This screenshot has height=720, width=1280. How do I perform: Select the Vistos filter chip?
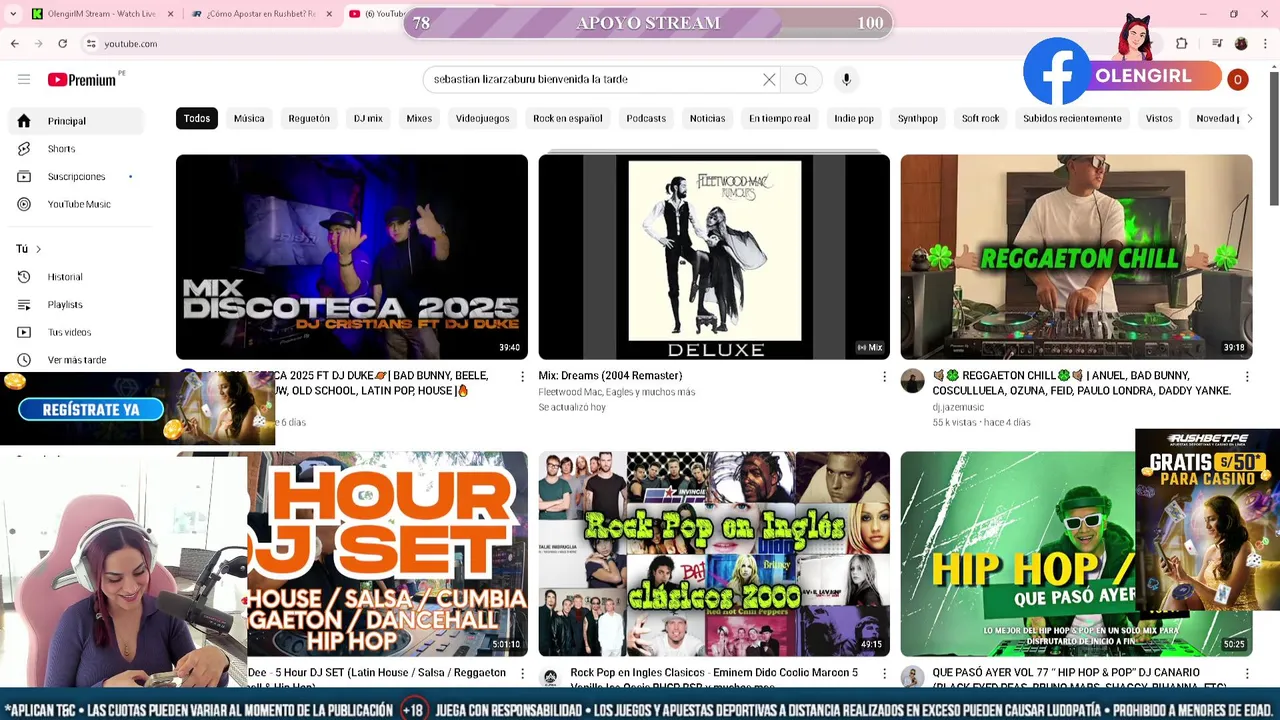pos(1159,118)
